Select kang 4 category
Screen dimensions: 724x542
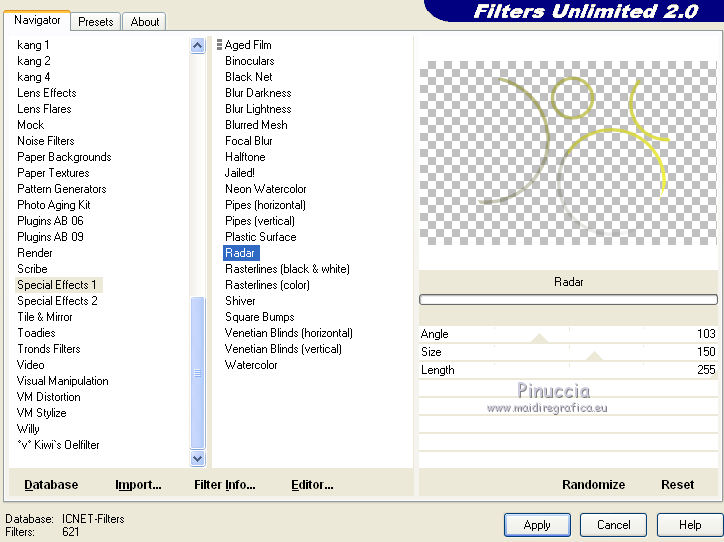tap(33, 77)
